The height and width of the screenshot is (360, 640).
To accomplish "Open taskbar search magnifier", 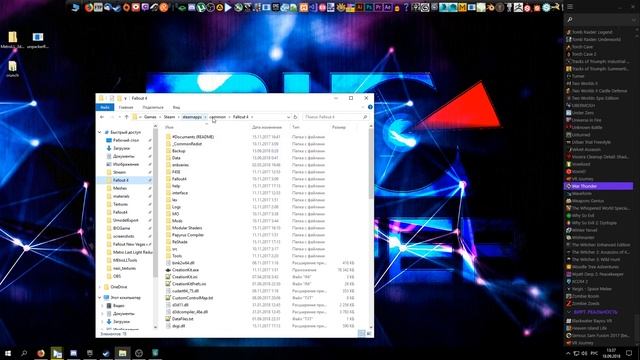I will click(x=24, y=353).
